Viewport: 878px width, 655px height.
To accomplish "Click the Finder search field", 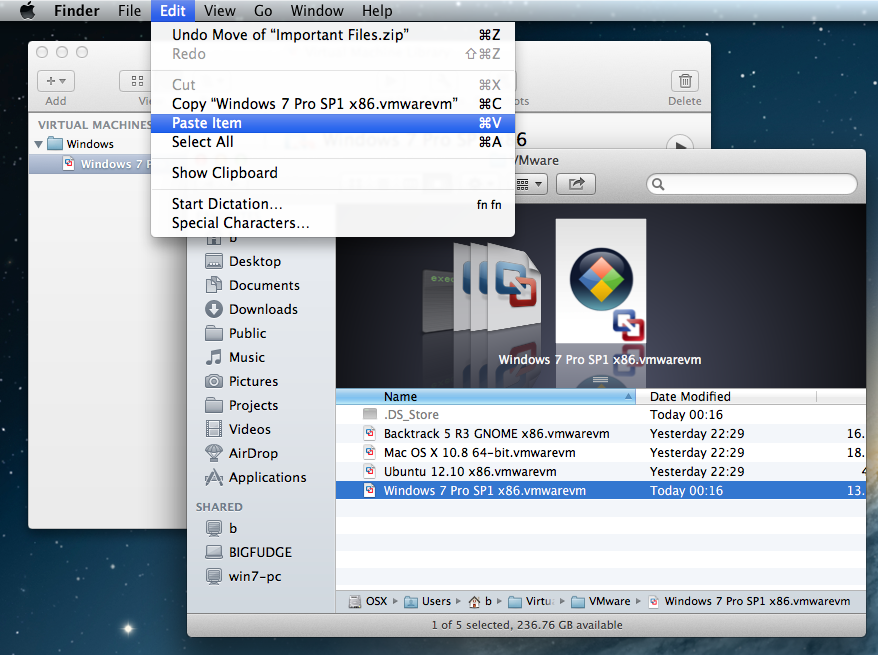I will tap(752, 184).
